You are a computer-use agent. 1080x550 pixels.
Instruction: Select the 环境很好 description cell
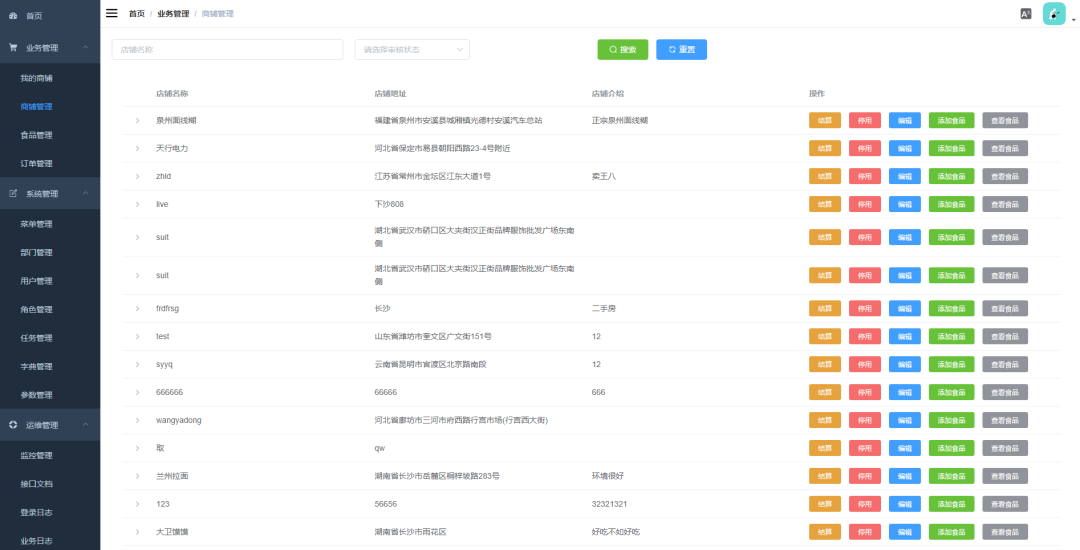click(608, 476)
